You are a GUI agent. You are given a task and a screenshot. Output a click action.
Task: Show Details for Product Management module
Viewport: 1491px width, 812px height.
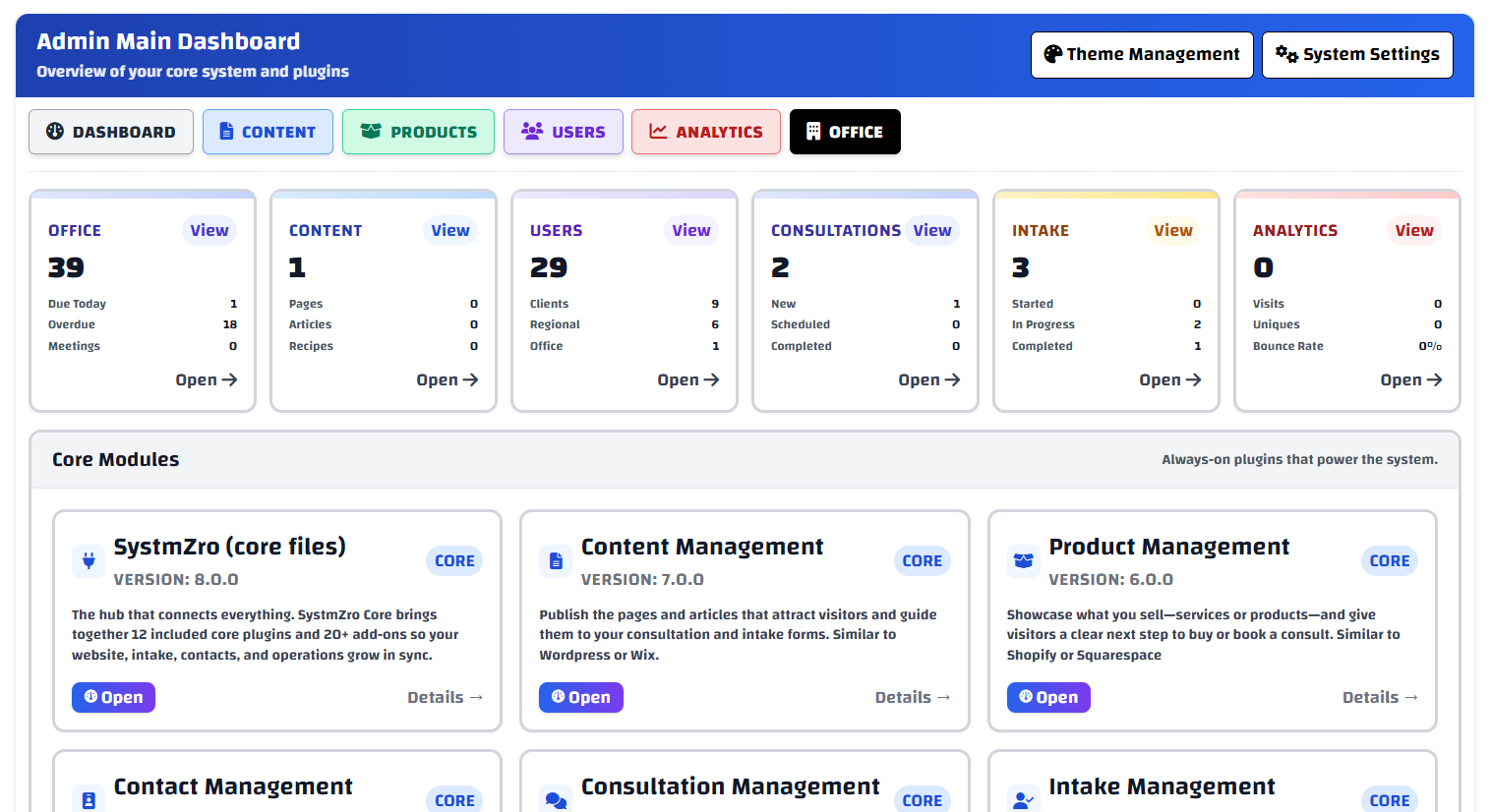[x=1379, y=698]
